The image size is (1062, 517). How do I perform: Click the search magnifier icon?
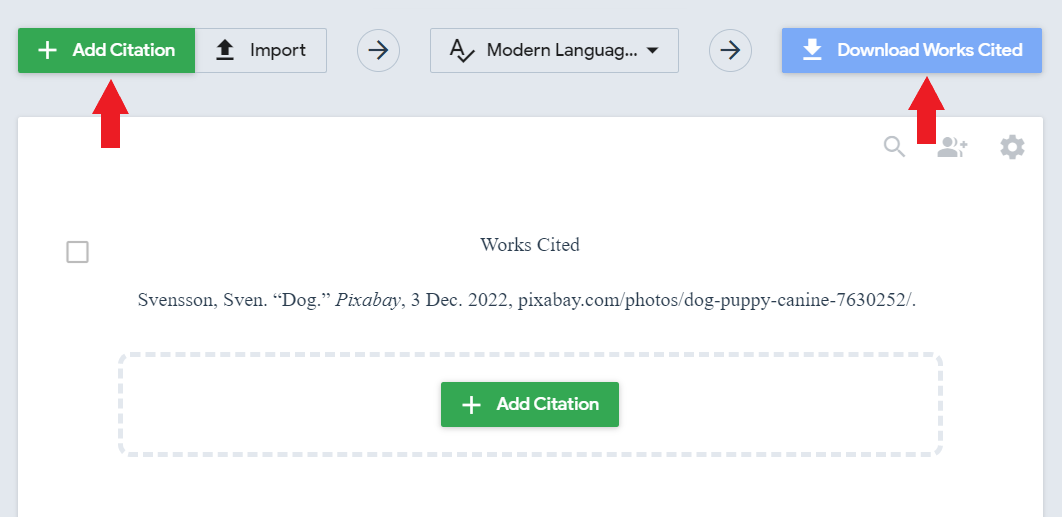tap(895, 146)
